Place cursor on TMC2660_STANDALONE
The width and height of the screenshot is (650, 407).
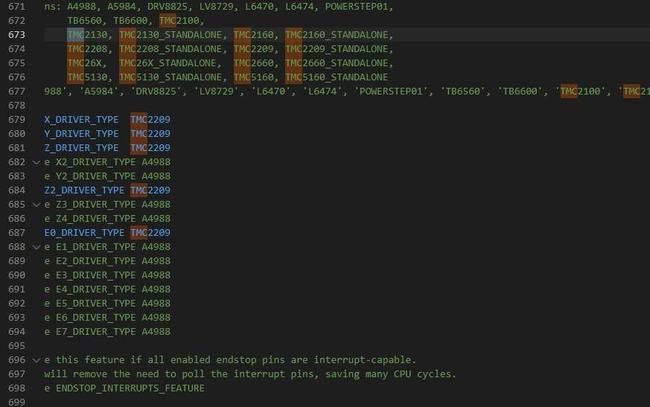336,62
